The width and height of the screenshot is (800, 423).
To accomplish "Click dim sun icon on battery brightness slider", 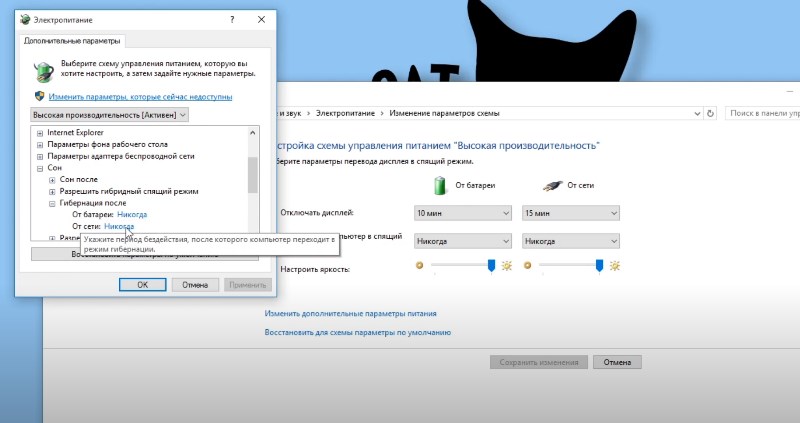I will coord(419,265).
